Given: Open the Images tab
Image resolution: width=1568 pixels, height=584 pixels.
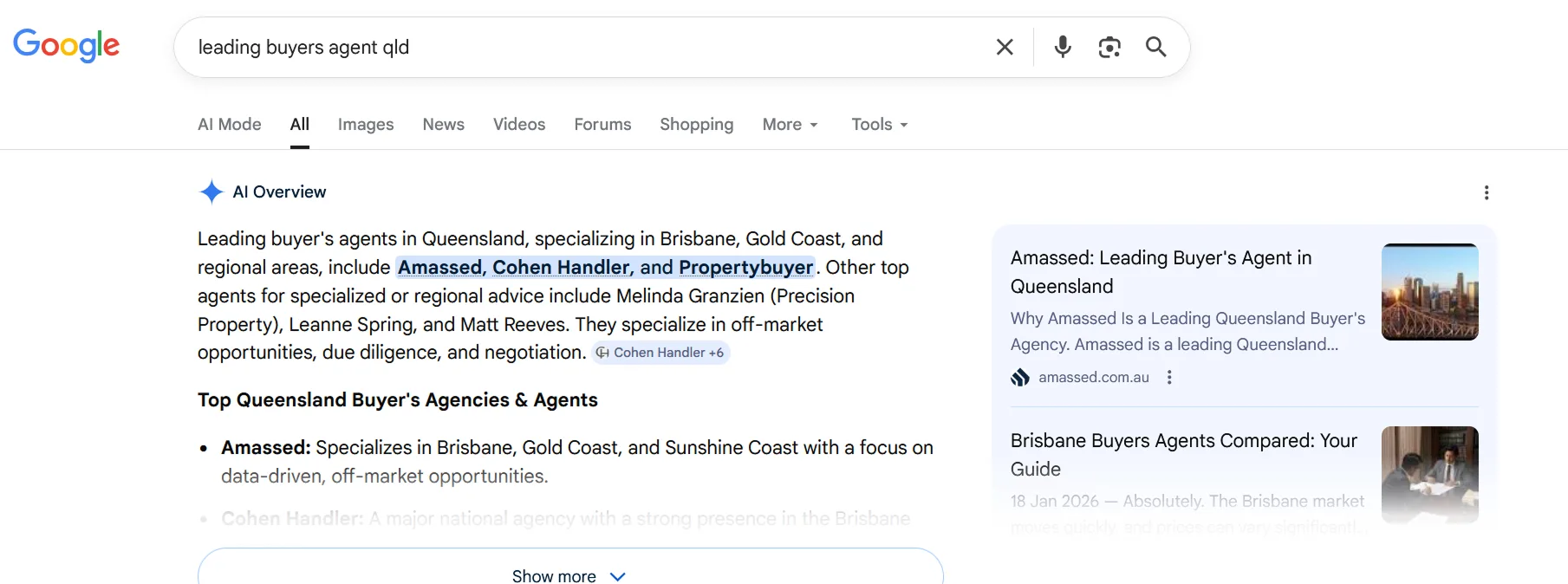Looking at the screenshot, I should [366, 124].
